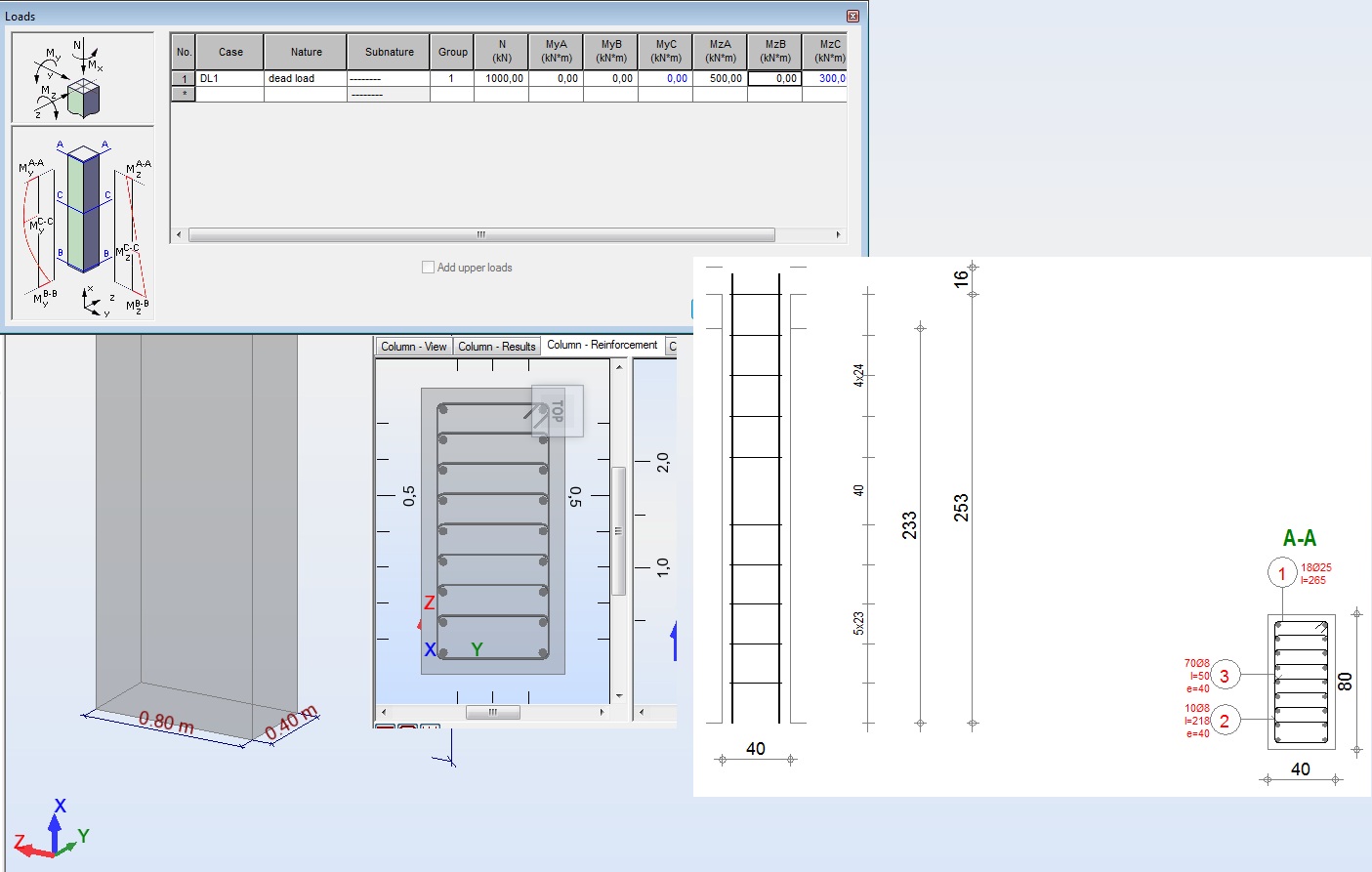Image resolution: width=1372 pixels, height=872 pixels.
Task: Click bar mark 2 circle in section A-A
Action: click(1225, 721)
